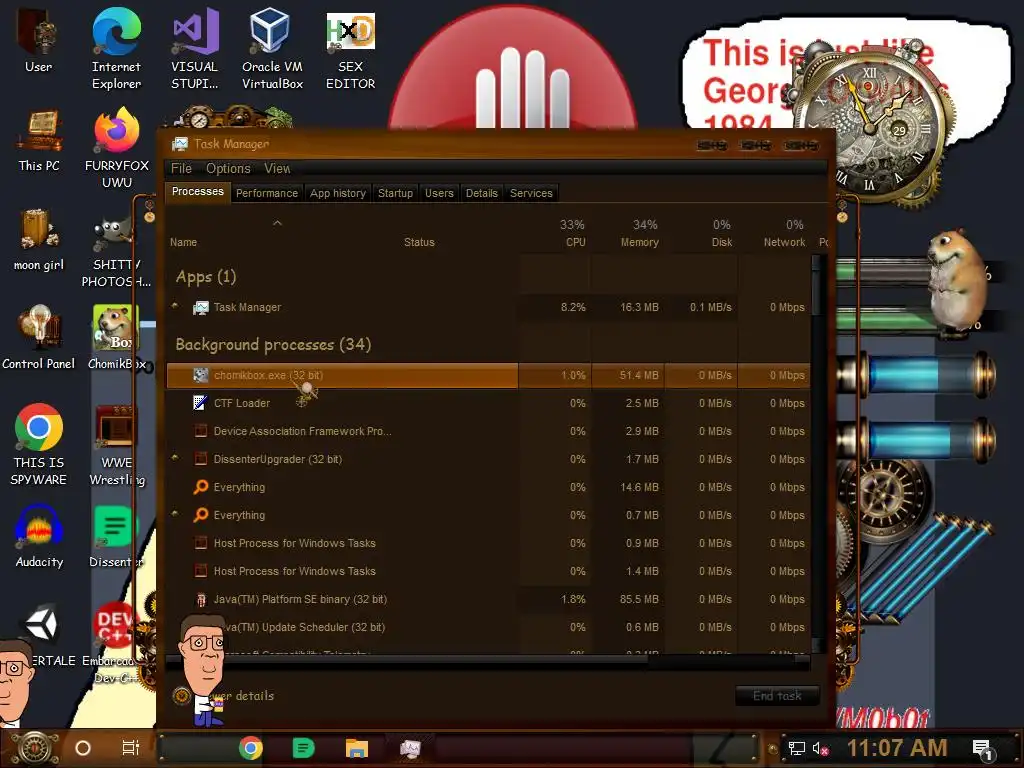This screenshot has height=768, width=1024.
Task: Open the Unity ERTALE desktop icon
Action: [x=42, y=633]
